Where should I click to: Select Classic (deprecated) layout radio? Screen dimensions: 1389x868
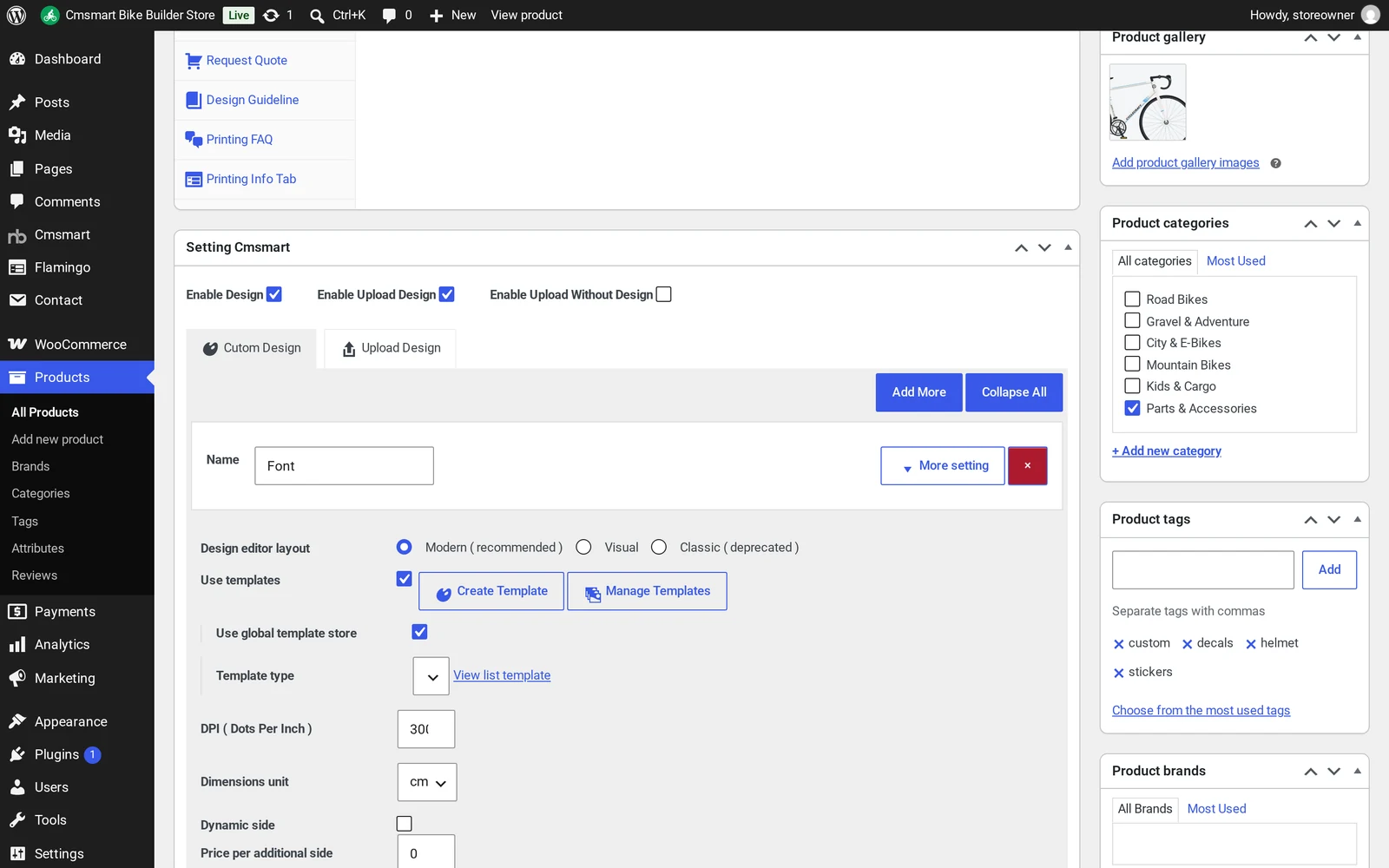coord(659,547)
